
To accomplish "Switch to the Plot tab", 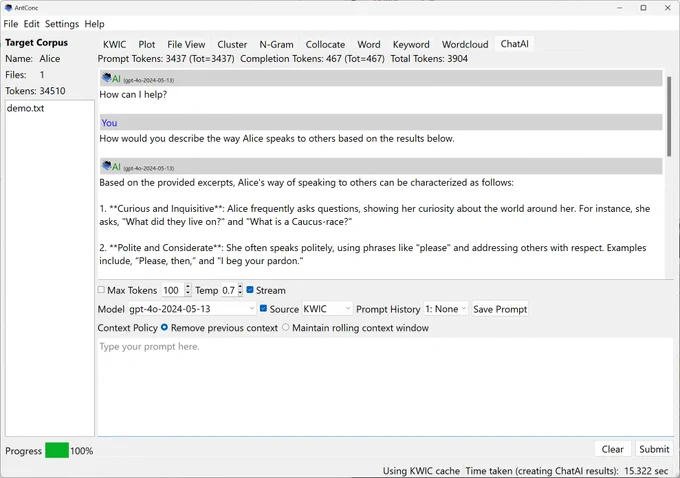I will (147, 44).
